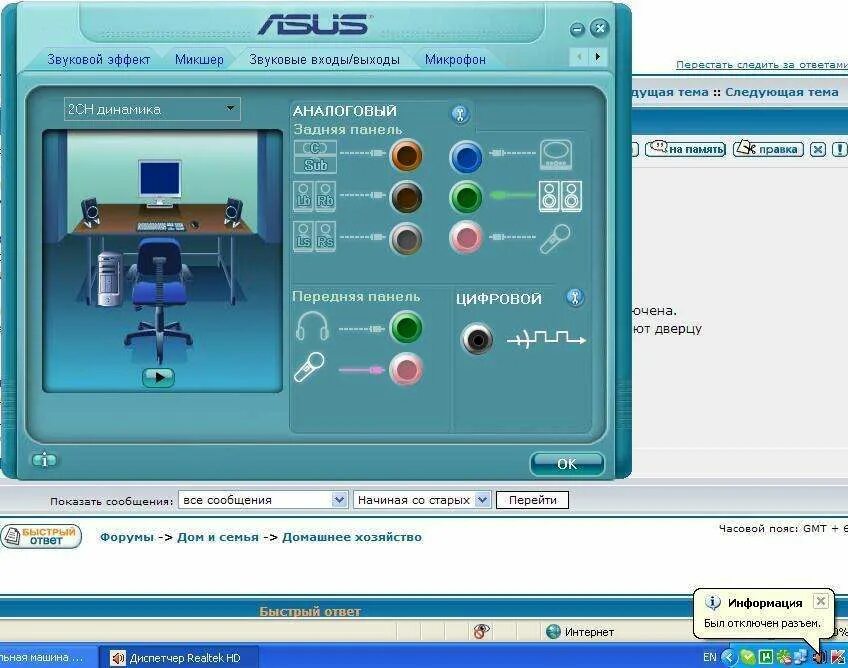The width and height of the screenshot is (848, 668).
Task: Open the Микрофон tab
Action: tap(455, 59)
